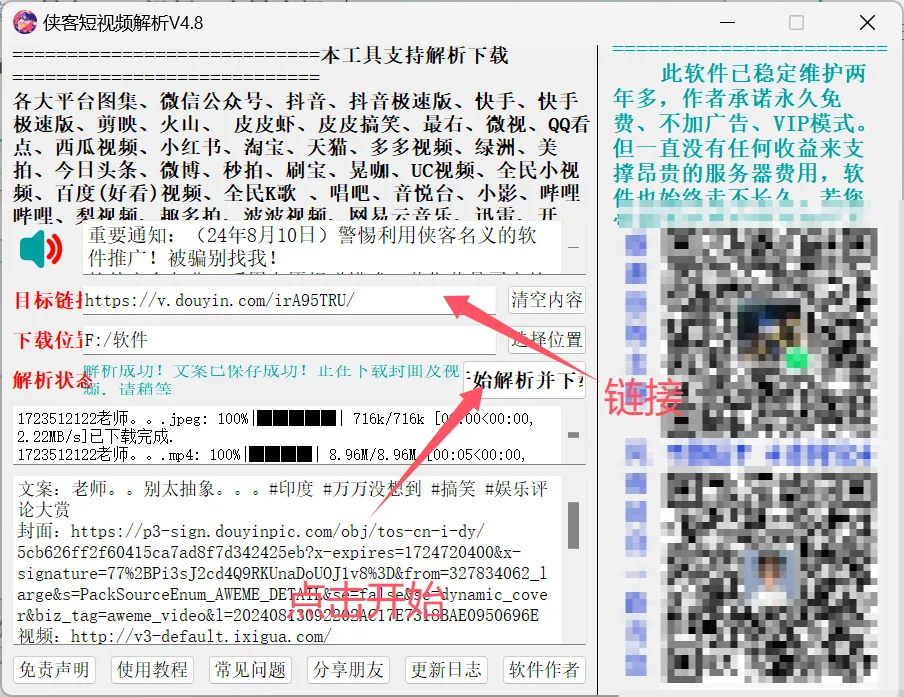Open the 免费声明 disclaimer

pyautogui.click(x=54, y=671)
